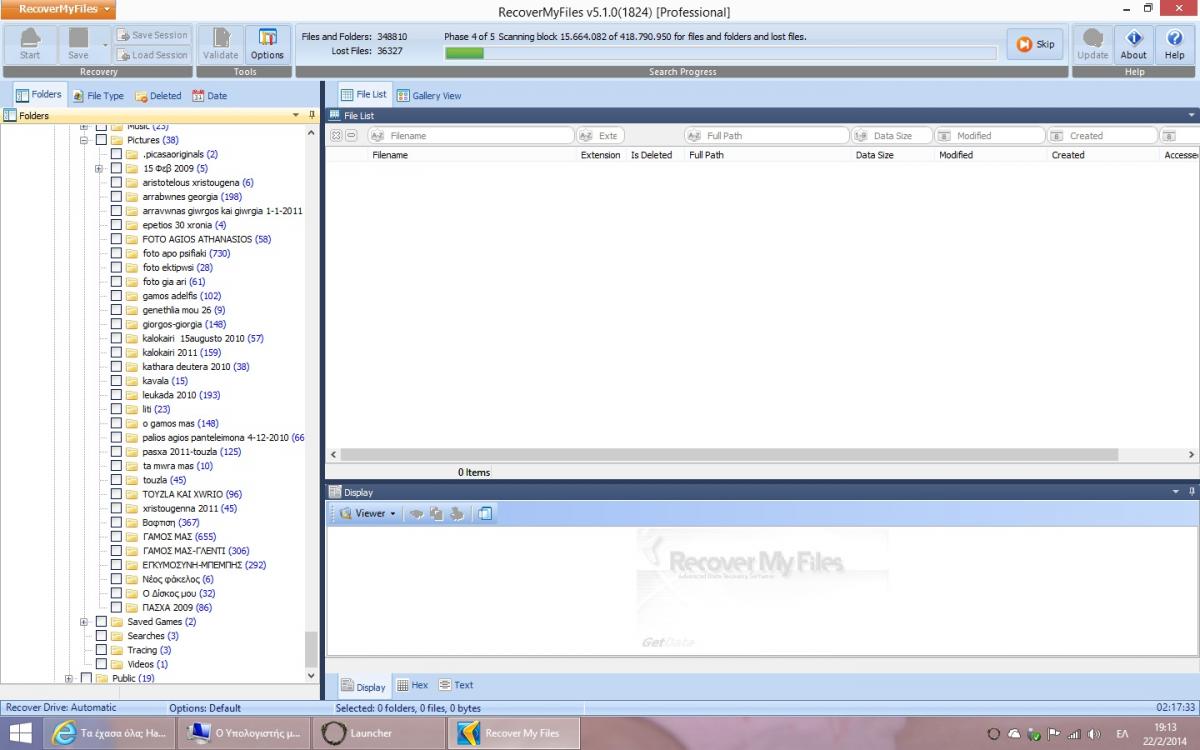Open the Windows Start button
The image size is (1200, 750).
coord(21,734)
